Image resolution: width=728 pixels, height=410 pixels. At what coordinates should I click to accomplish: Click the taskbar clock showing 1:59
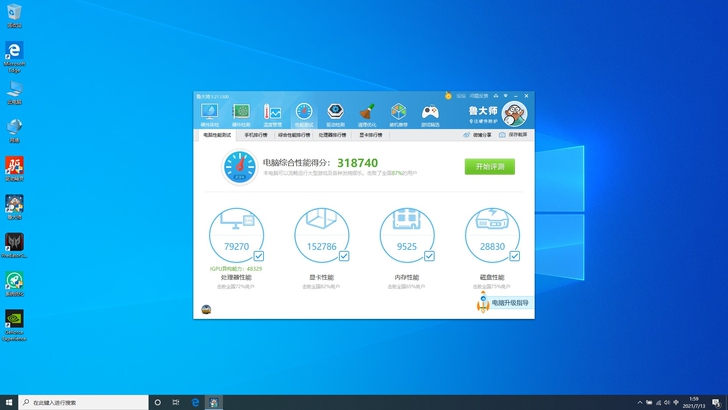[694, 403]
